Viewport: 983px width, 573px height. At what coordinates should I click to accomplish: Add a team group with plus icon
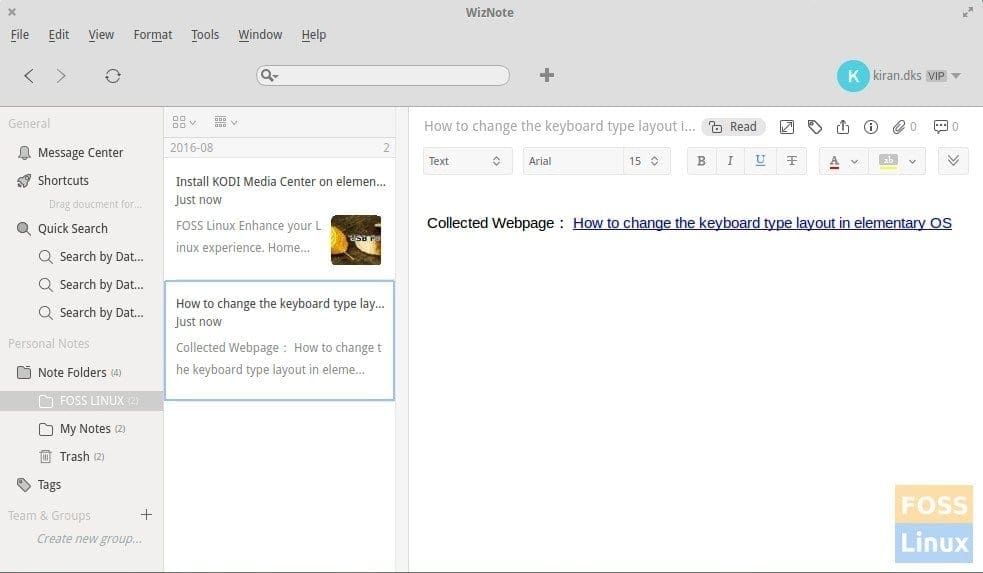click(x=146, y=515)
